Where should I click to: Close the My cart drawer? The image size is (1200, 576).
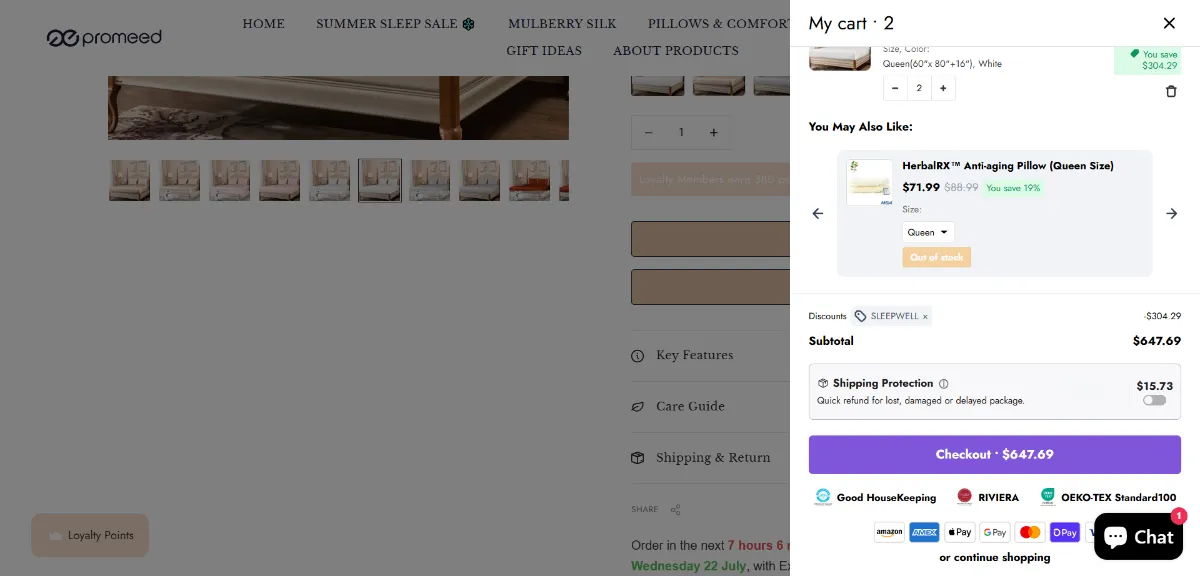1169,23
